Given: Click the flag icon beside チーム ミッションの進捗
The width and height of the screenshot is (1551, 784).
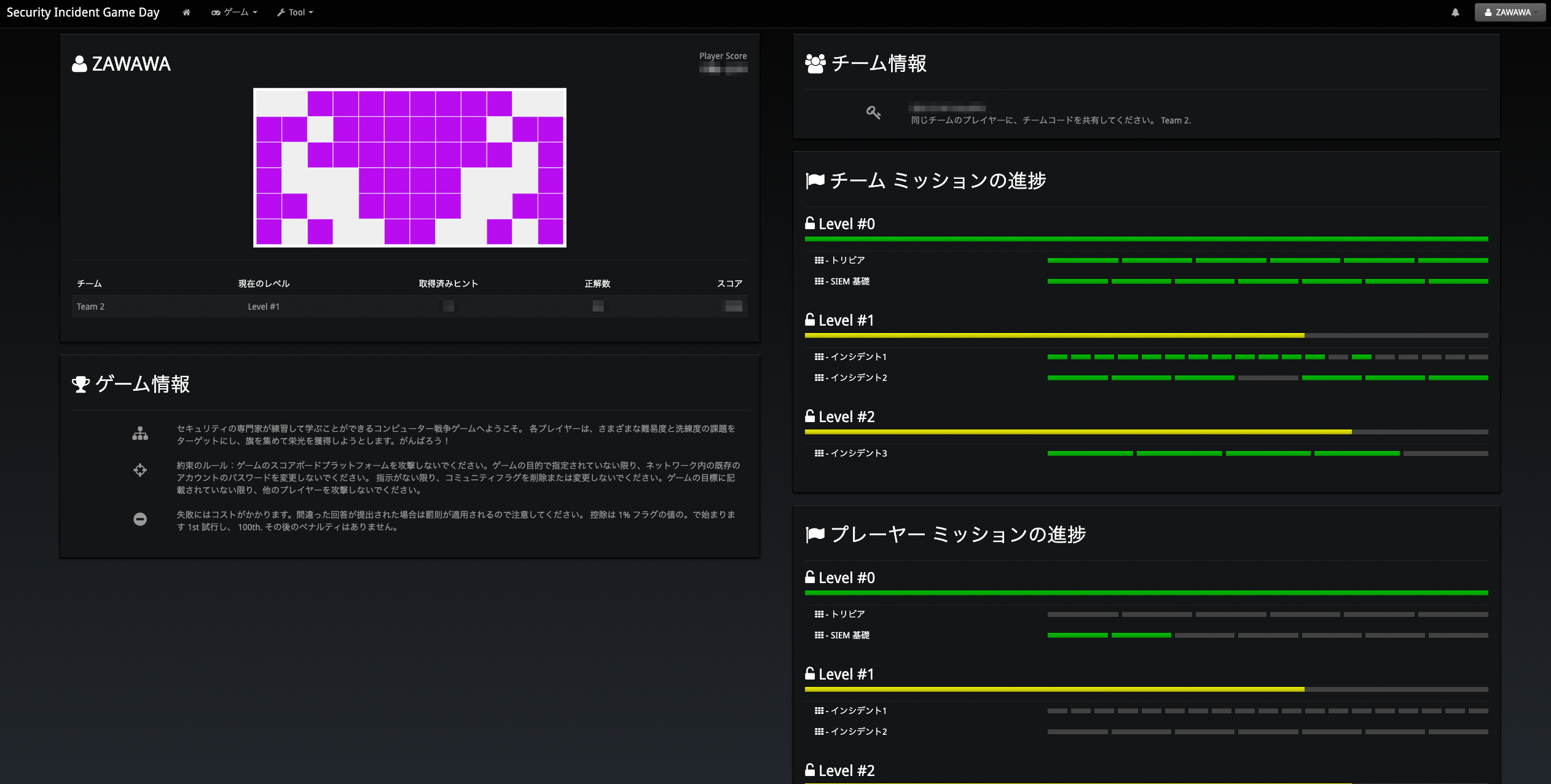Looking at the screenshot, I should tap(815, 181).
